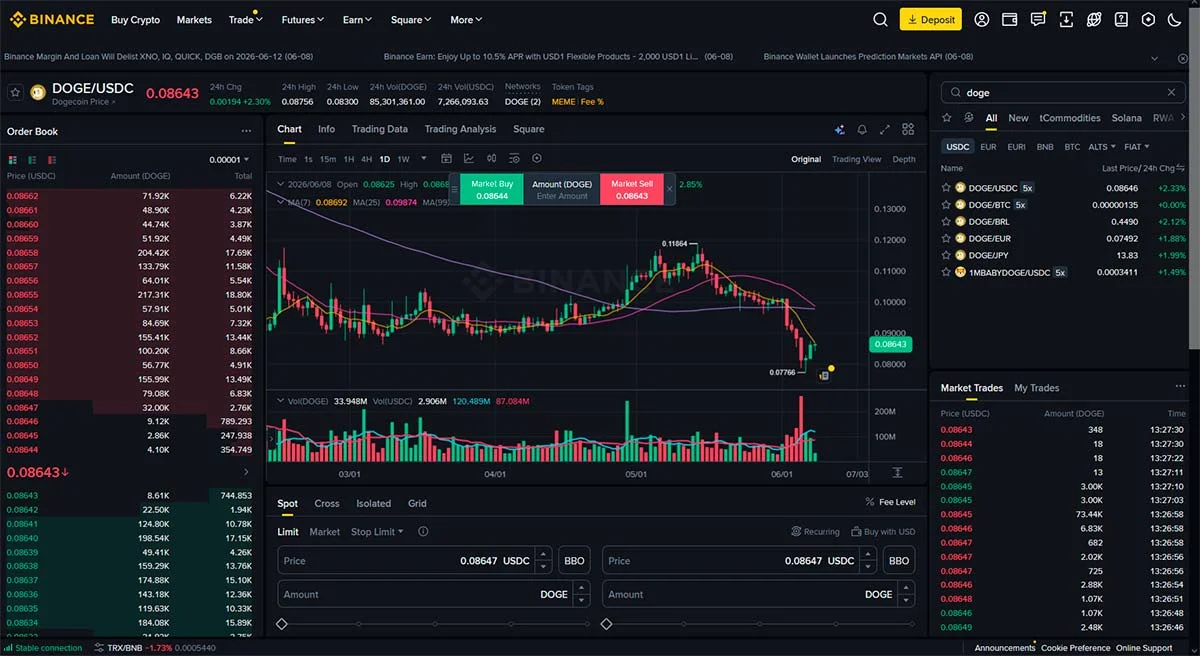Open the chart calendar date icon
Image resolution: width=1200 pixels, height=656 pixels.
coord(446,158)
